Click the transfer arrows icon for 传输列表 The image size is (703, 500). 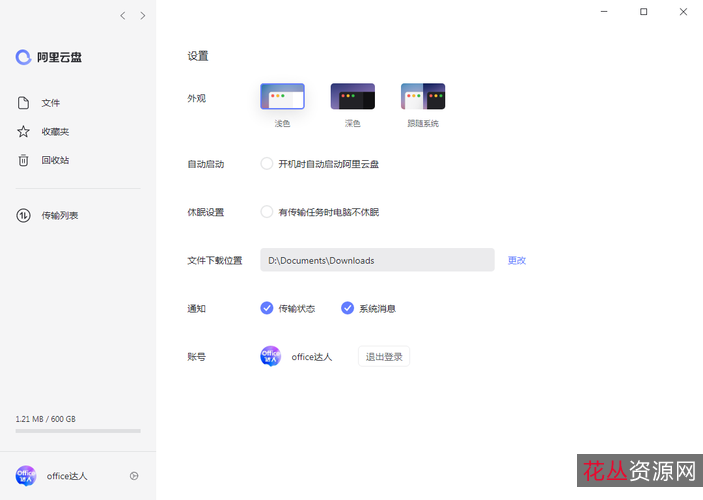click(23, 216)
